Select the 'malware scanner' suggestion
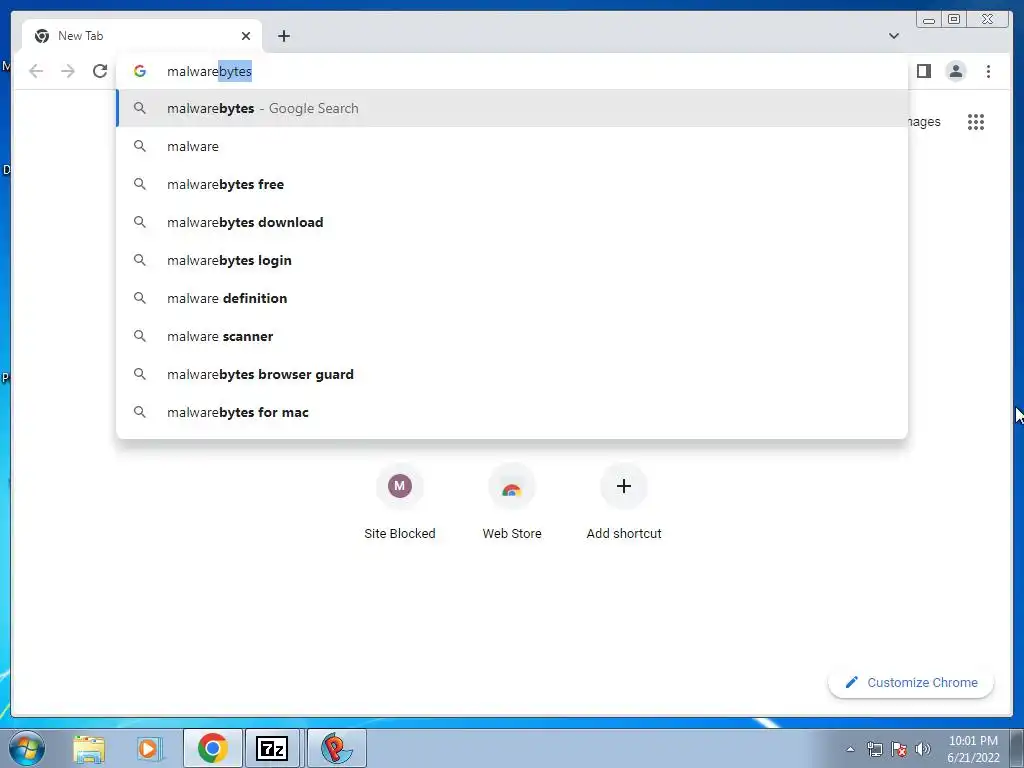Screen dimensions: 1024x768 (512, 336)
